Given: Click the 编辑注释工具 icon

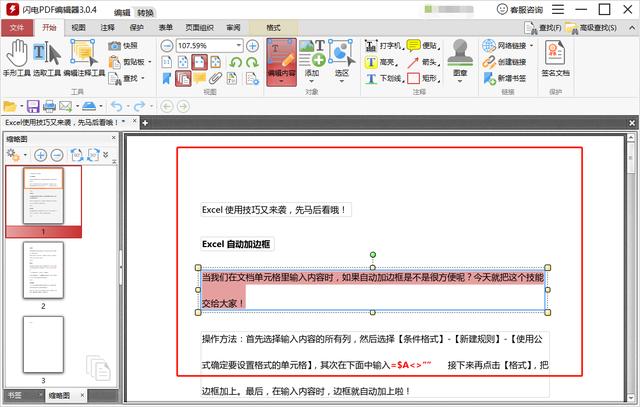Looking at the screenshot, I should tap(82, 58).
